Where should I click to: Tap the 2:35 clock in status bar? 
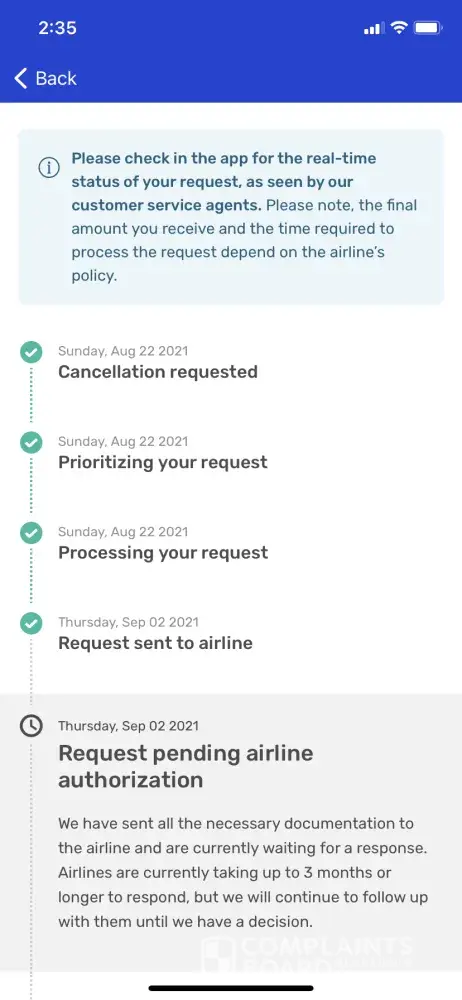(x=57, y=27)
